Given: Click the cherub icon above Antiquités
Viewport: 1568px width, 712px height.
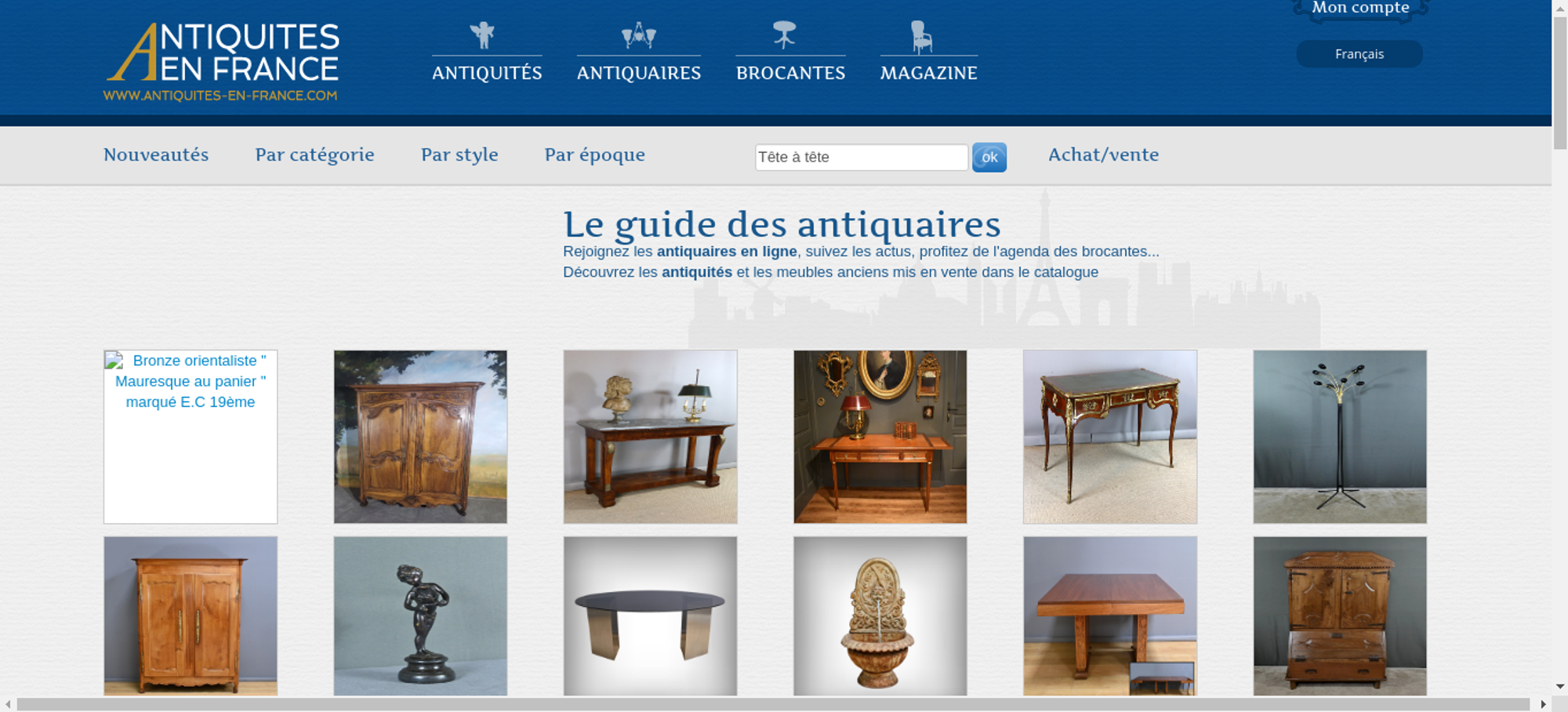Looking at the screenshot, I should 482,35.
